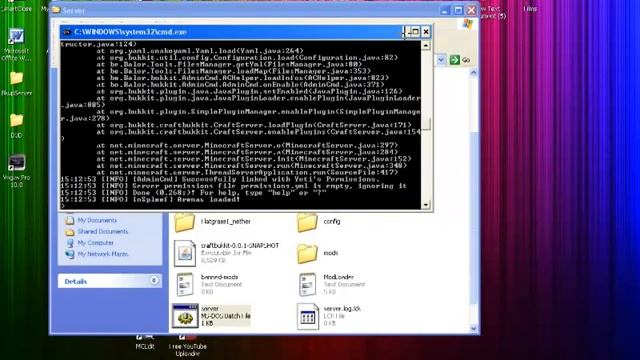Screen dimensions: 640x360
Task: Click the Go arrow in address bar
Action: click(x=454, y=60)
